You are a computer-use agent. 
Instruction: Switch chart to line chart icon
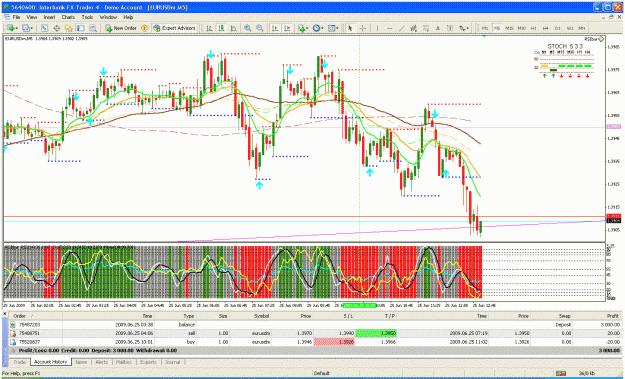[234, 28]
